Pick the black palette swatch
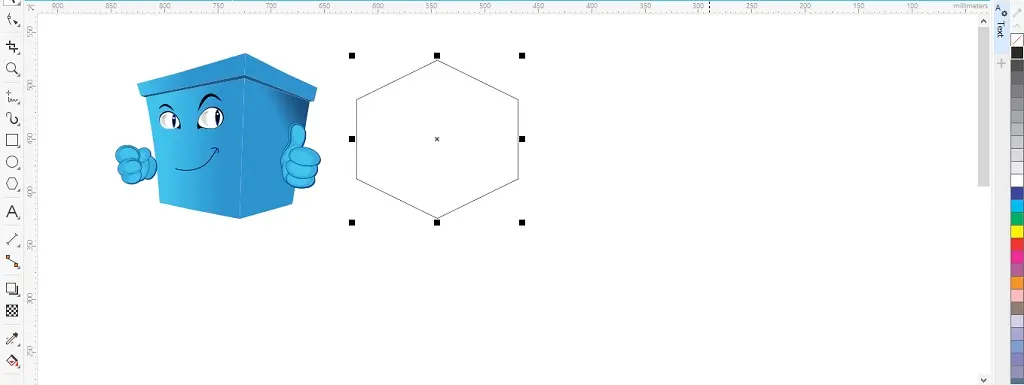This screenshot has height=385, width=1024. pos(1017,53)
